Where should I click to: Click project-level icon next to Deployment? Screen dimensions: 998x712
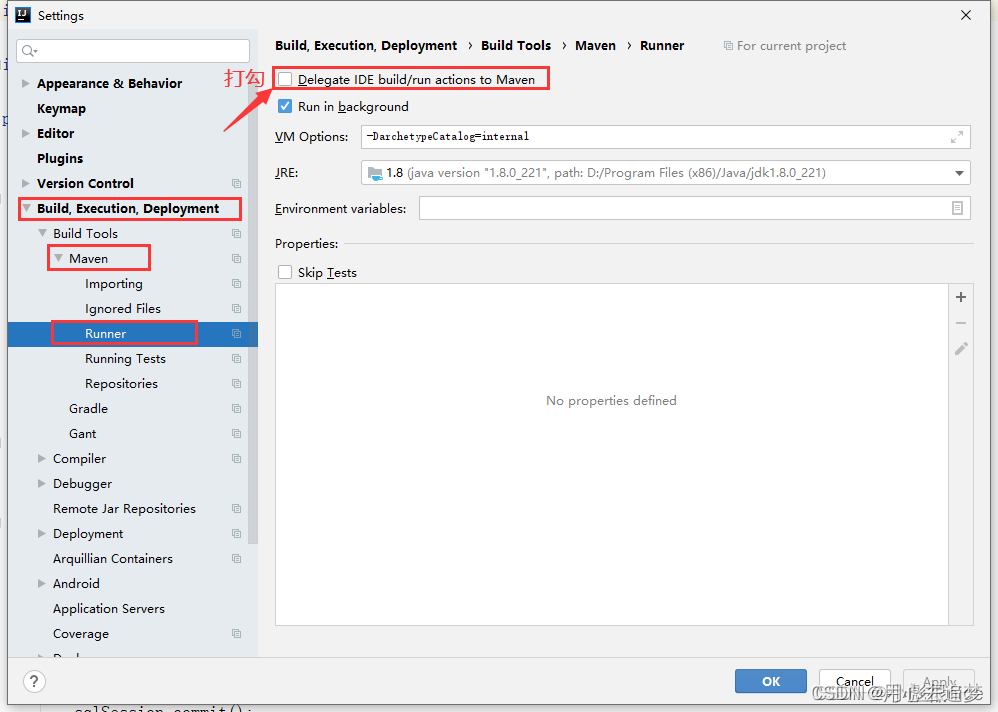(236, 533)
